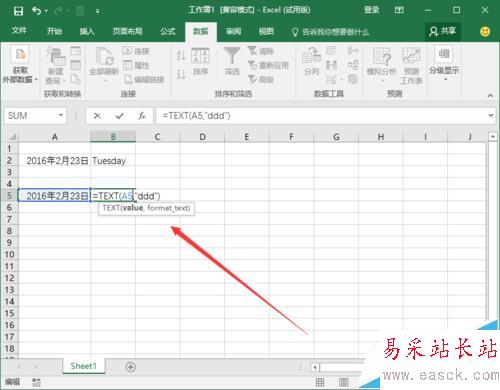Click the Undo arrow icon

pos(36,11)
